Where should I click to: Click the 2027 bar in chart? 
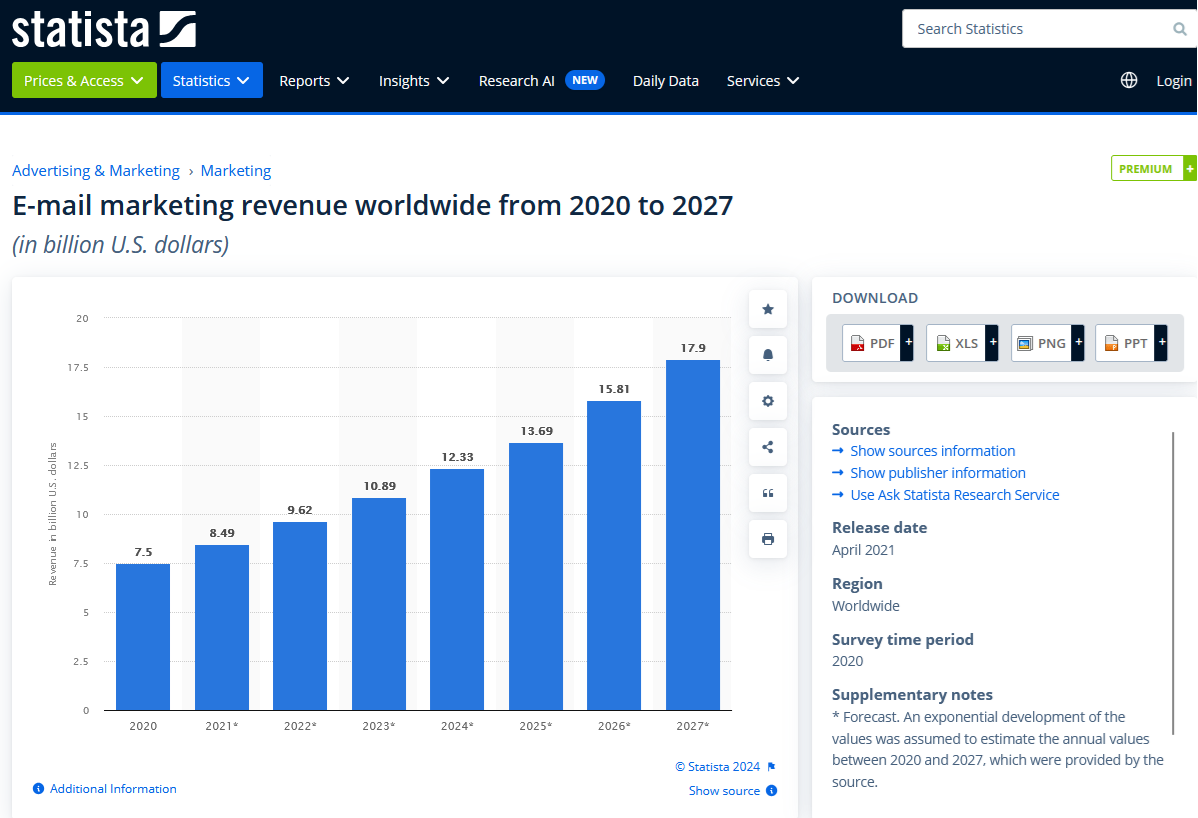[x=692, y=535]
